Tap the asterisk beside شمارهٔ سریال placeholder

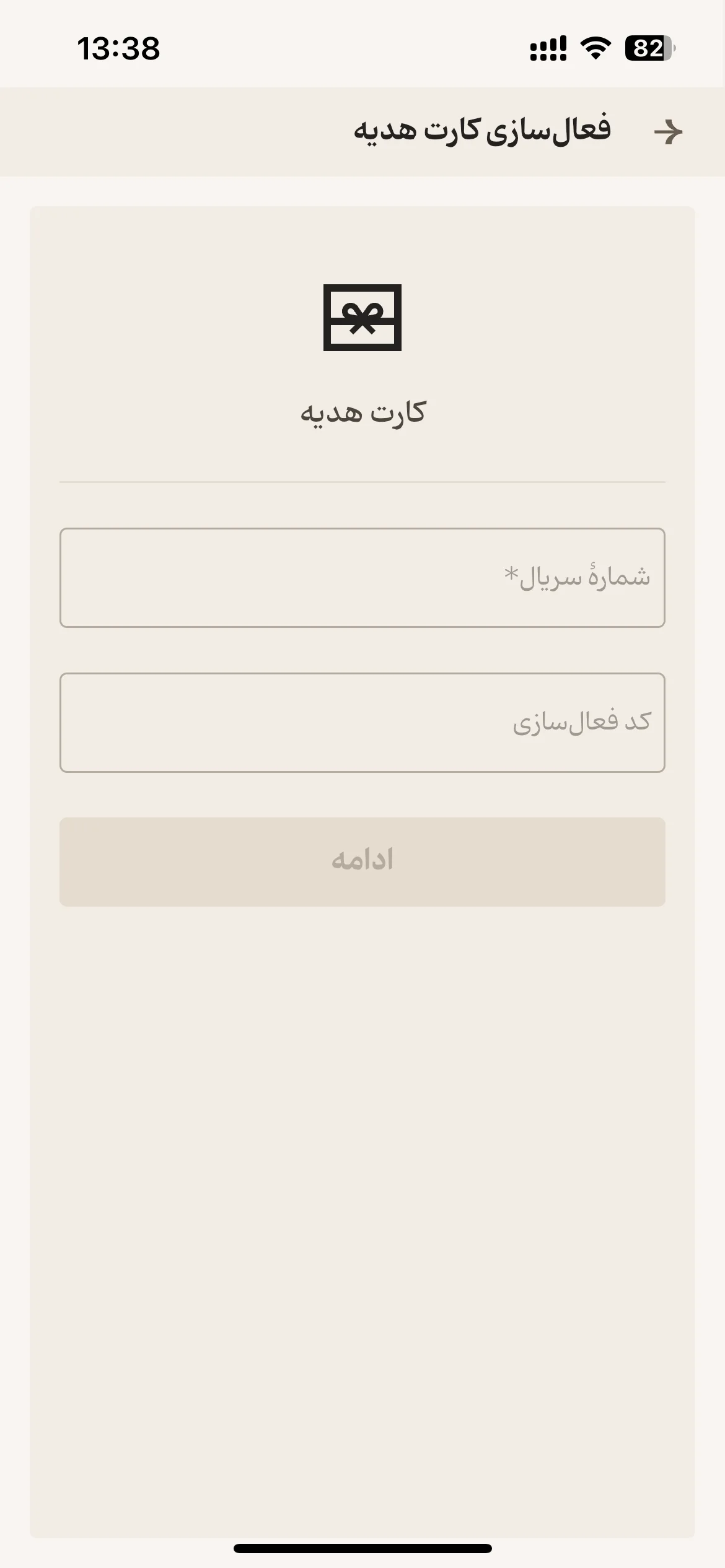tap(511, 573)
